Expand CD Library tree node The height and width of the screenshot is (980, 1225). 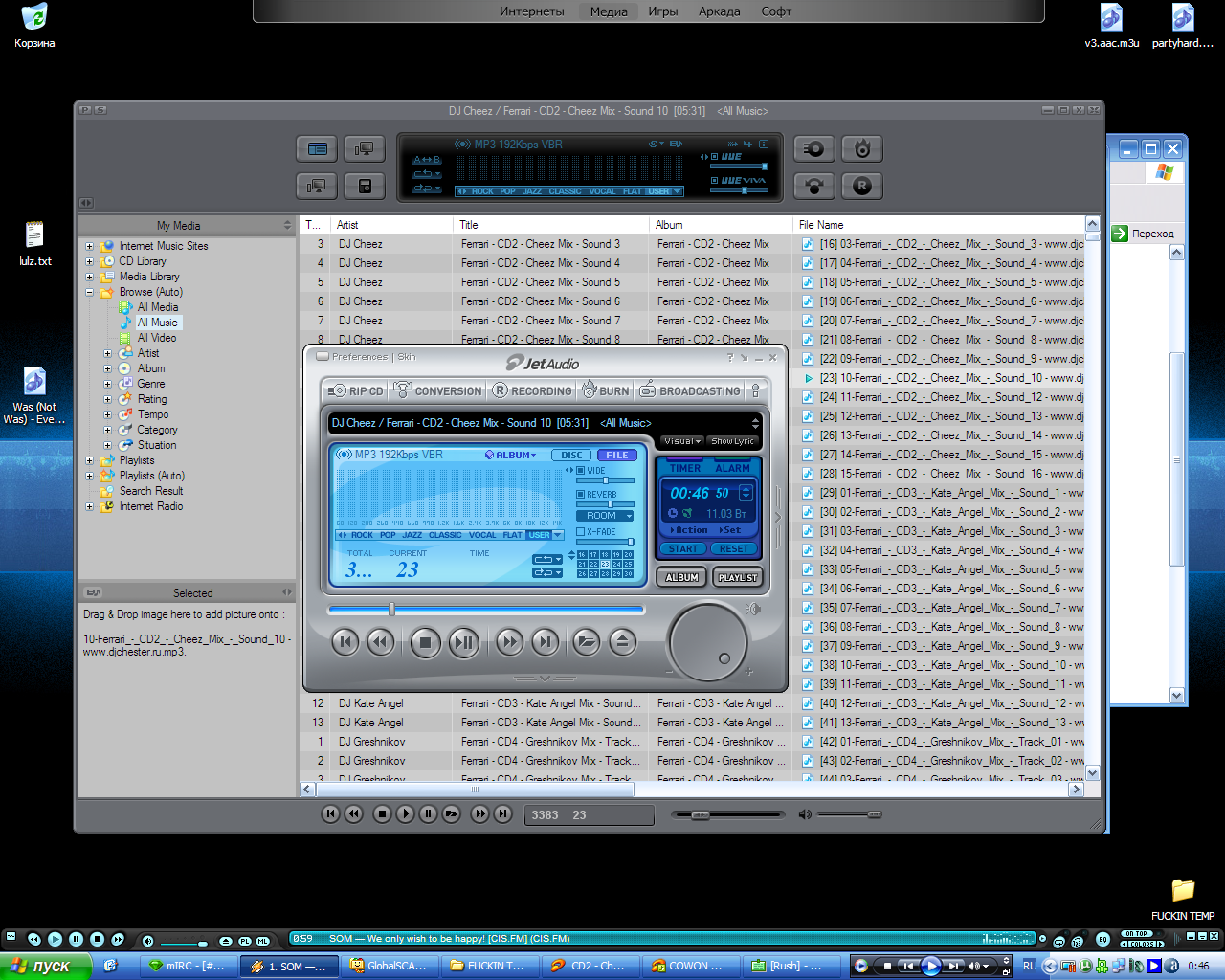(89, 261)
